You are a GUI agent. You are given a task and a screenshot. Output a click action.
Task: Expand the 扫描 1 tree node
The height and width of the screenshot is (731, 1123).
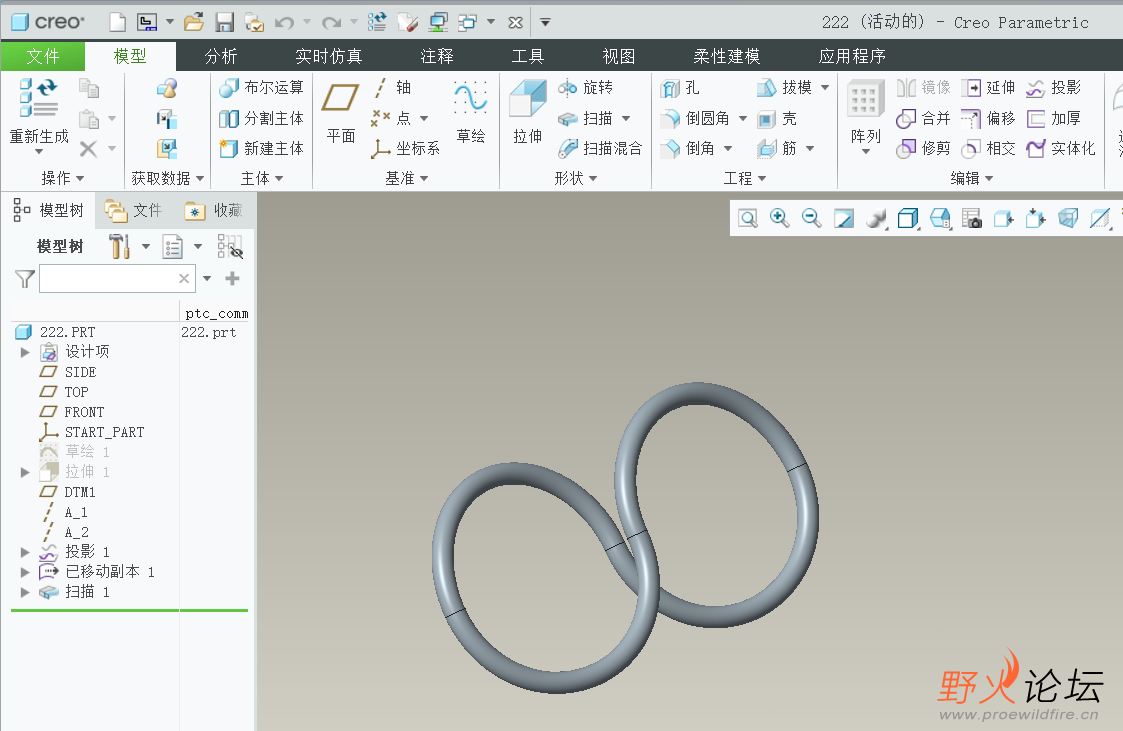pyautogui.click(x=25, y=592)
